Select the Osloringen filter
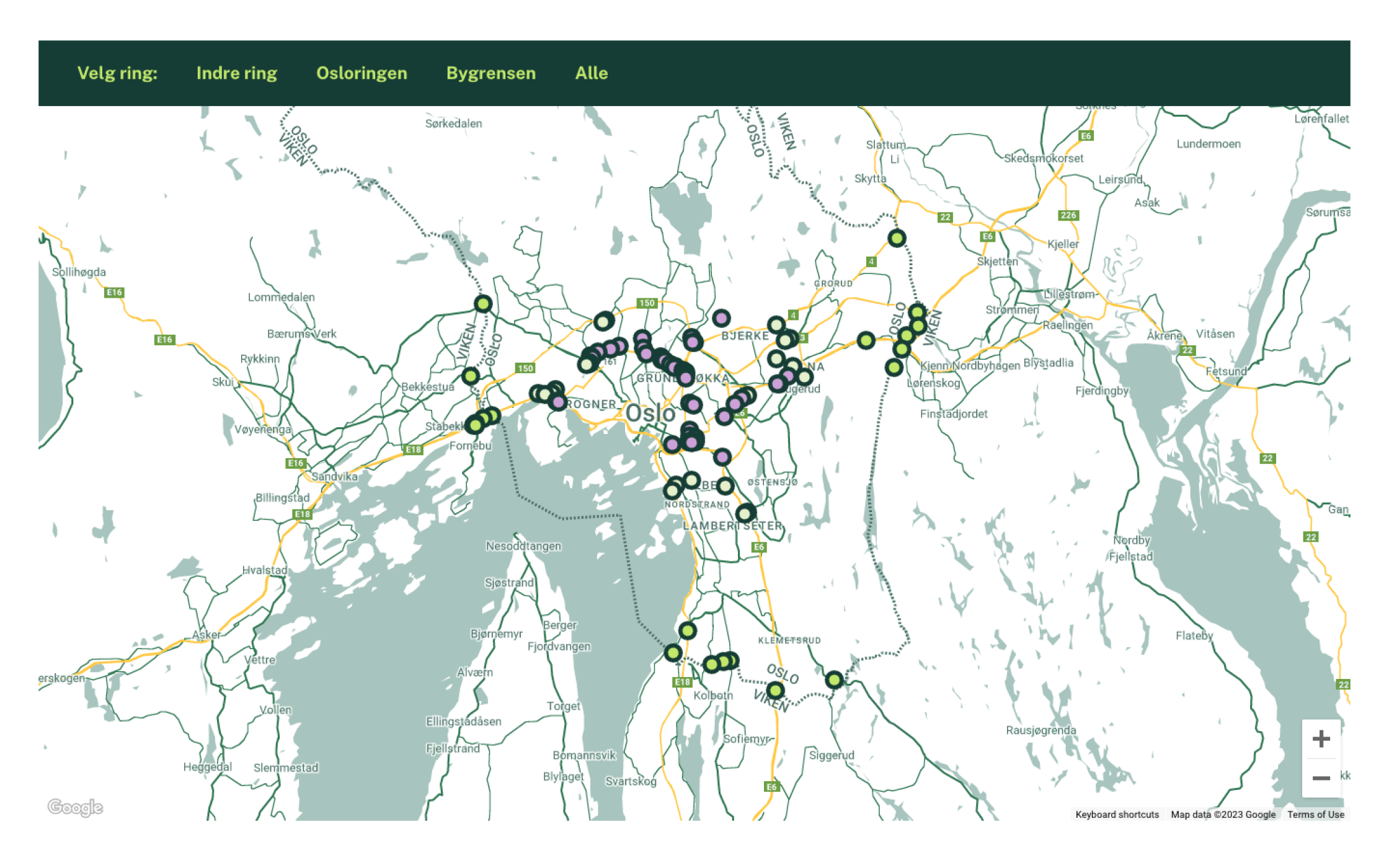Viewport: 1389px width, 868px height. pos(362,73)
